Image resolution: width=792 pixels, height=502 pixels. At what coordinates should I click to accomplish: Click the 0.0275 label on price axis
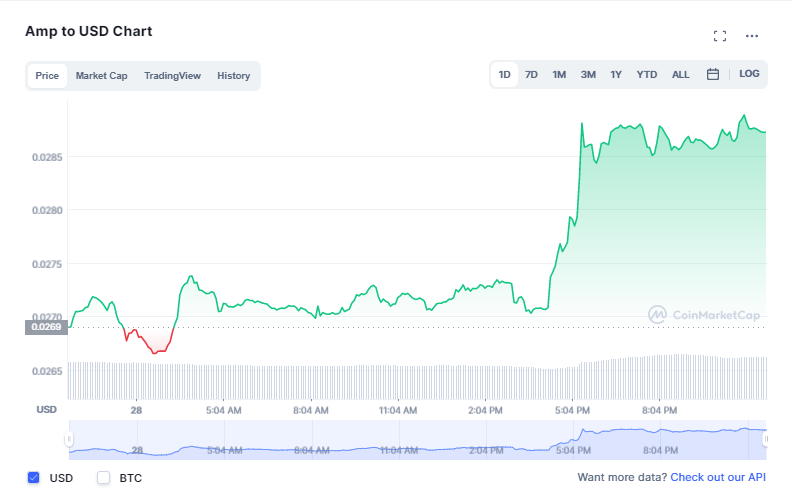[x=47, y=265]
